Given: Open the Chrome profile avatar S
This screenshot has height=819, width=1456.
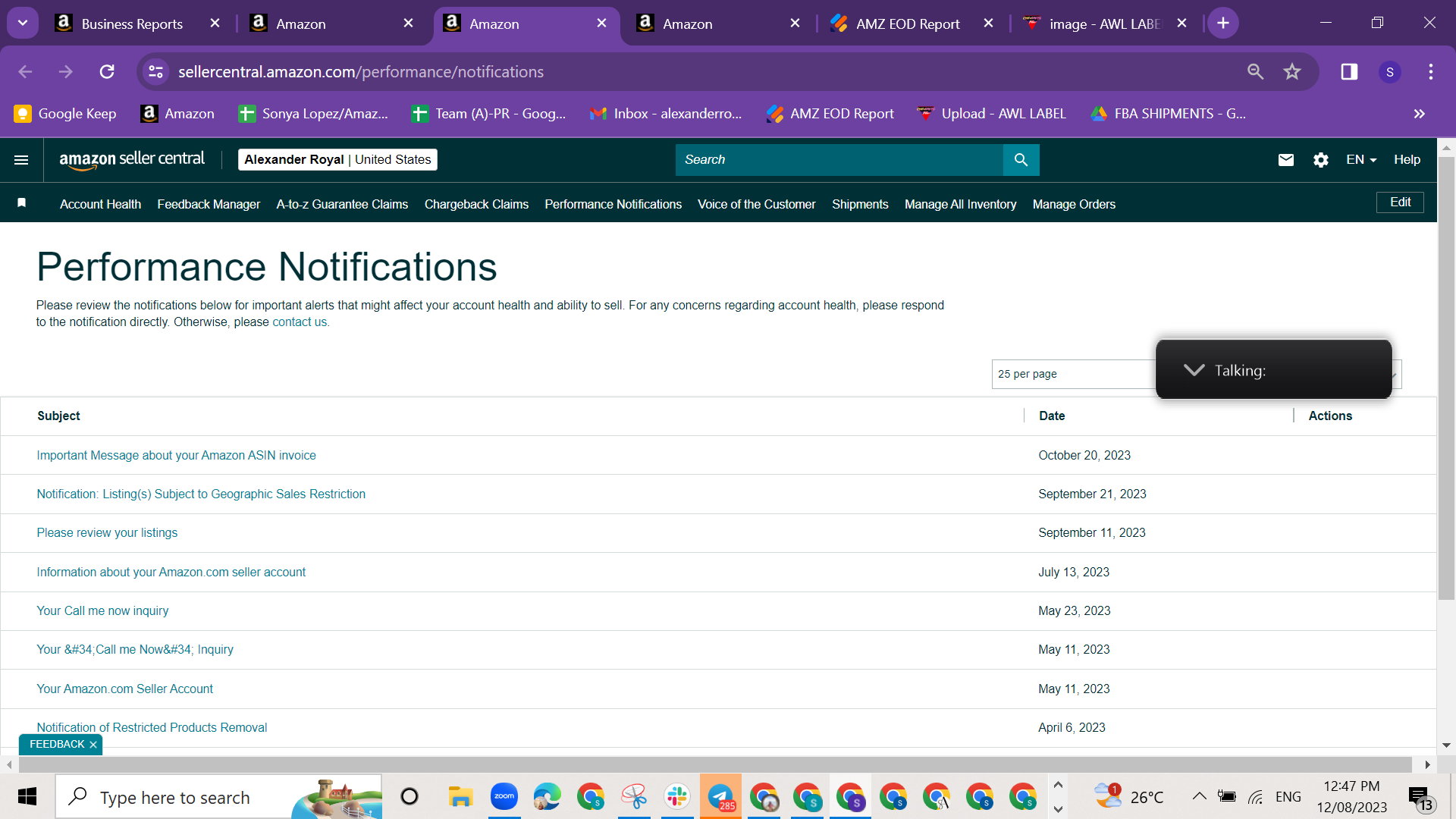Looking at the screenshot, I should (x=1389, y=72).
